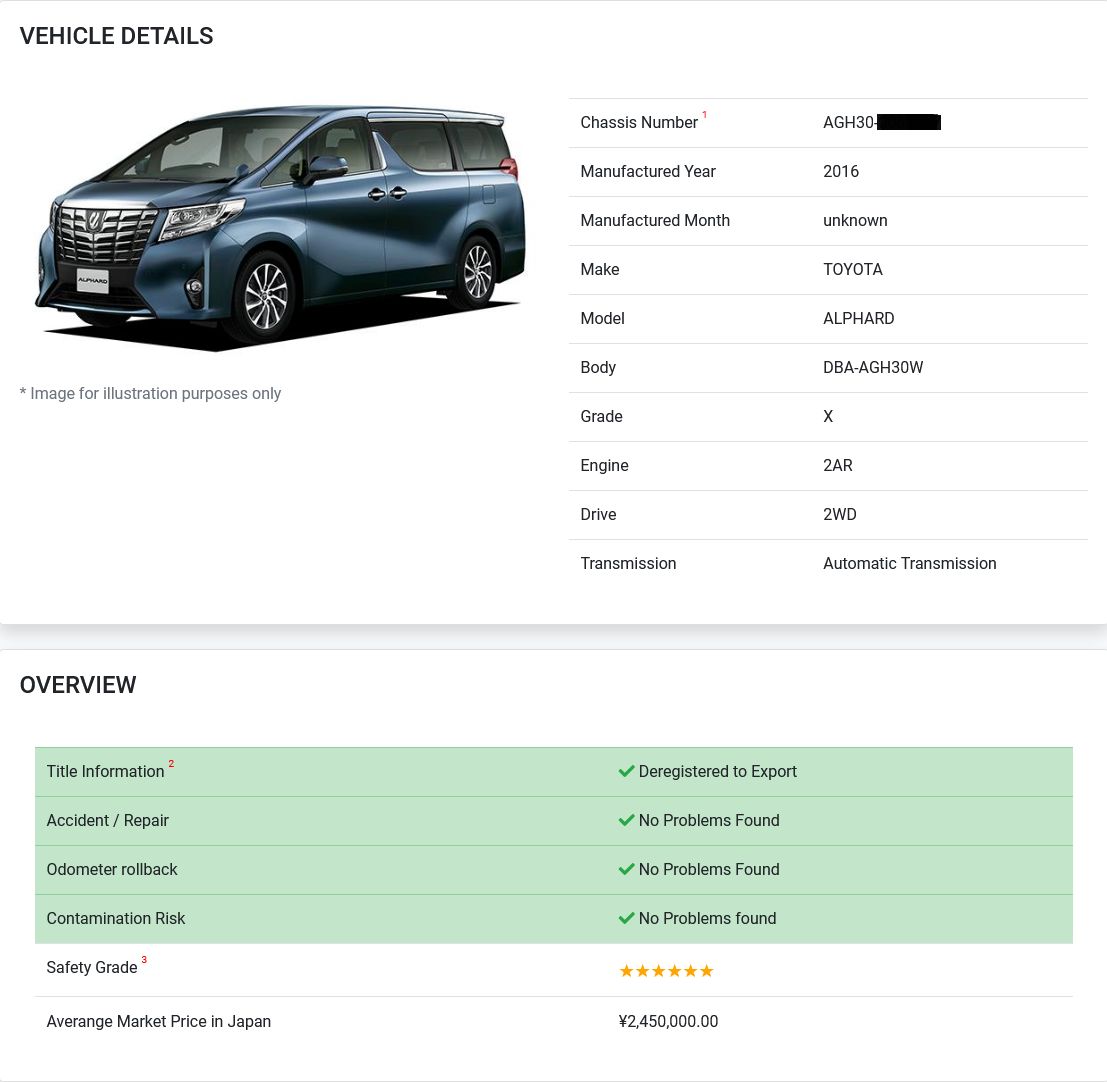Viewport: 1107px width, 1082px height.
Task: Click the Contamination Risk checkmark icon
Action: [x=627, y=918]
